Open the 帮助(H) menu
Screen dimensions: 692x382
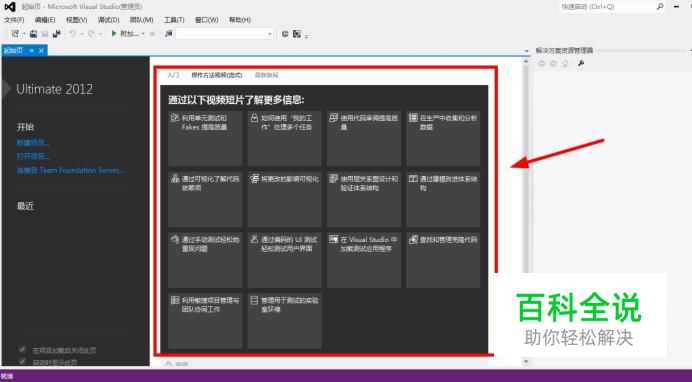click(240, 20)
